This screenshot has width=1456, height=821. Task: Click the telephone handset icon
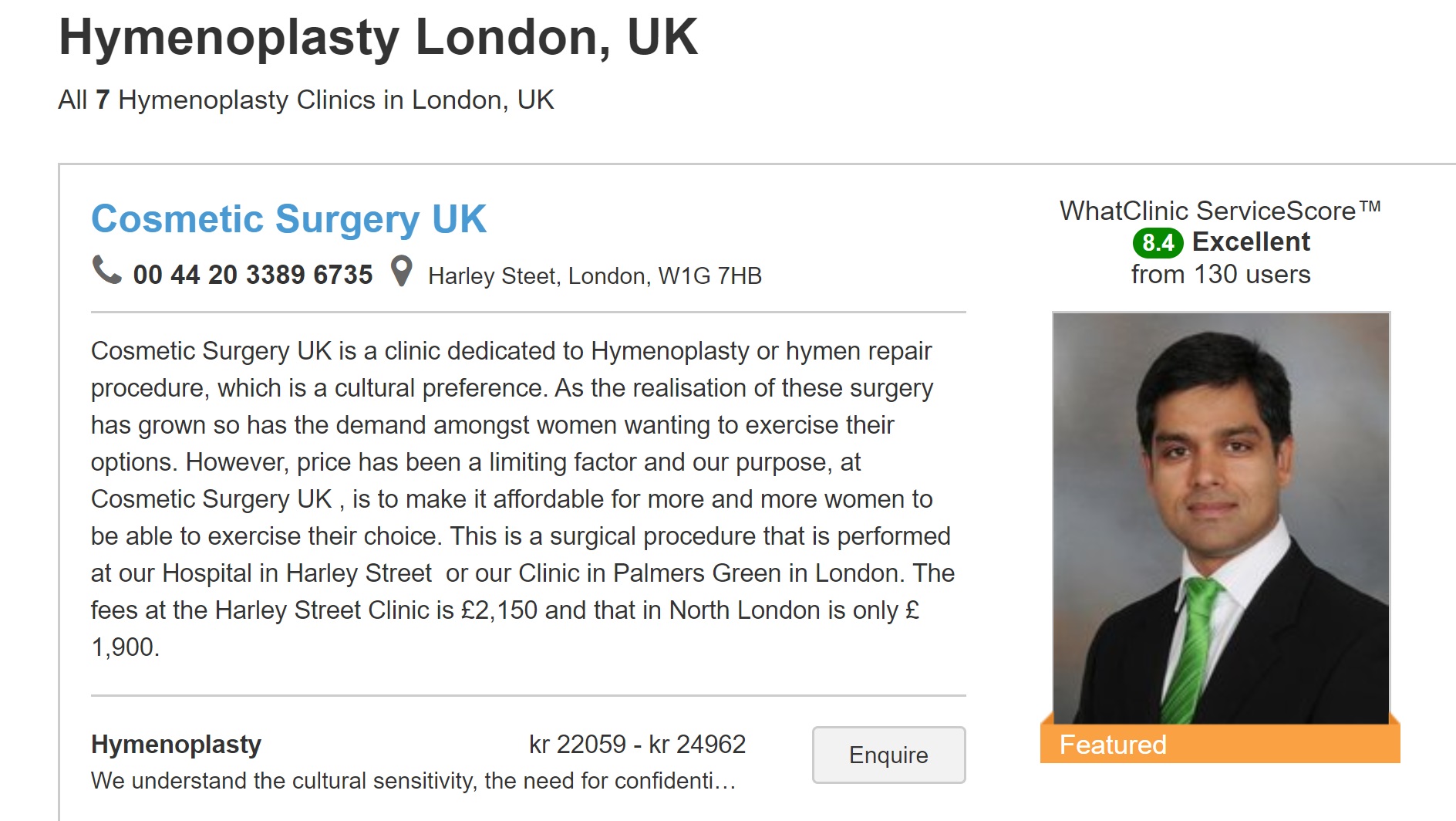pos(106,270)
